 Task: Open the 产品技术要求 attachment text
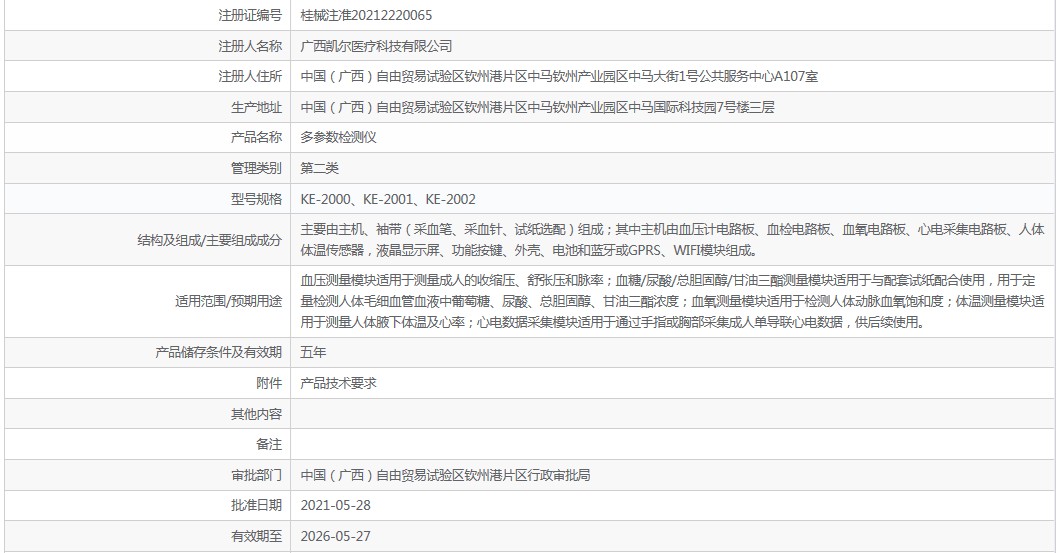click(339, 383)
